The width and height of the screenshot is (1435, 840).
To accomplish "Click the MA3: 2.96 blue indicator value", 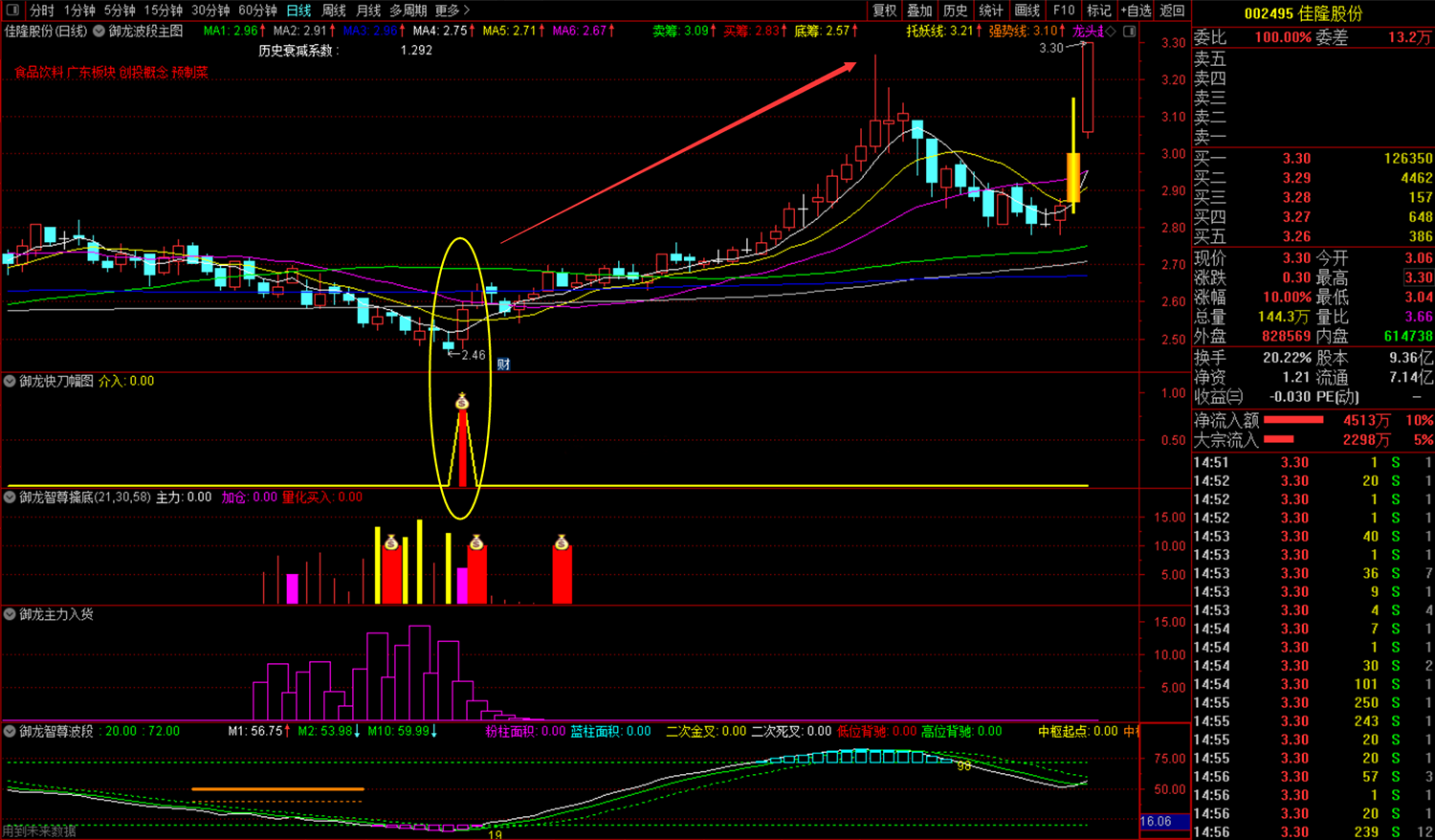I will click(375, 31).
